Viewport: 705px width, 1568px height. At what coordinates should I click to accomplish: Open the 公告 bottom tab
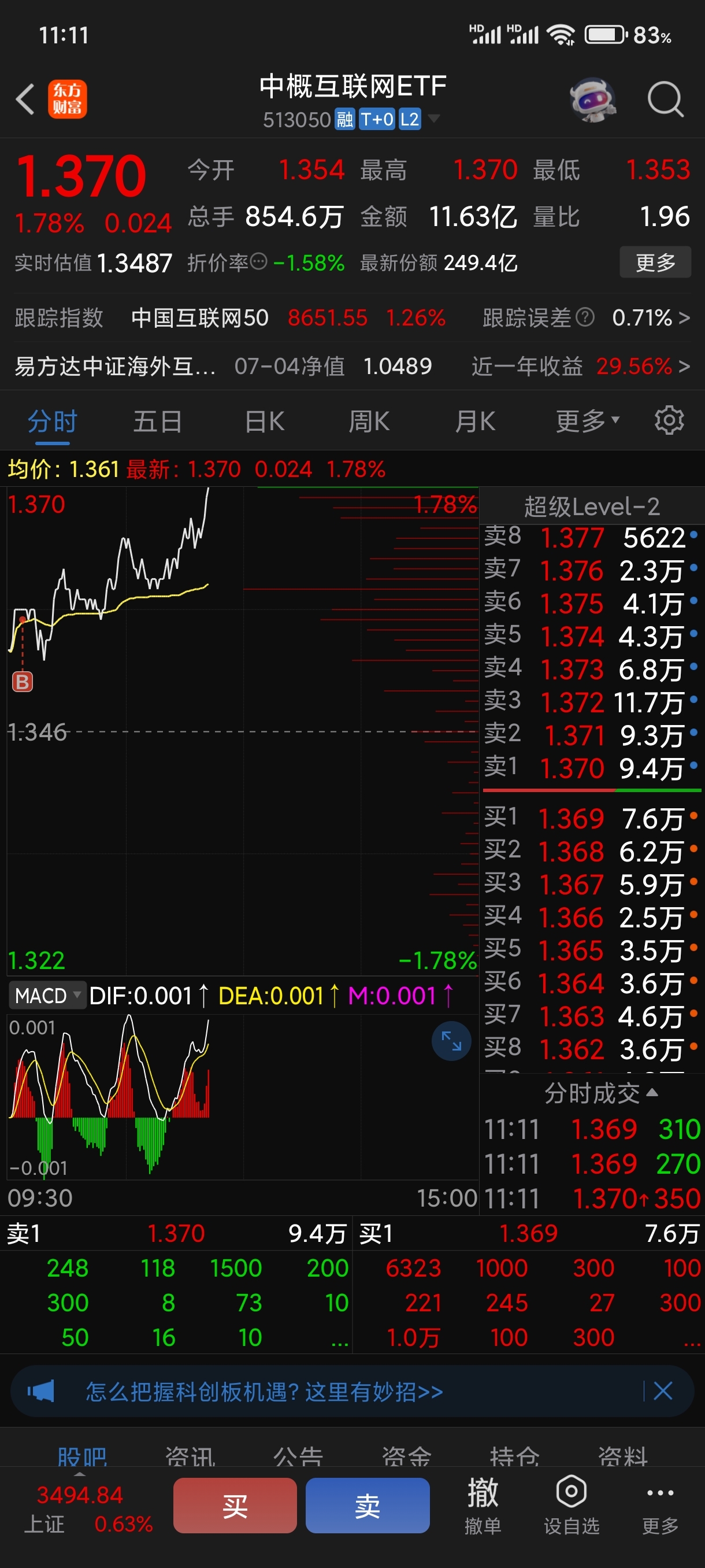(x=298, y=1456)
